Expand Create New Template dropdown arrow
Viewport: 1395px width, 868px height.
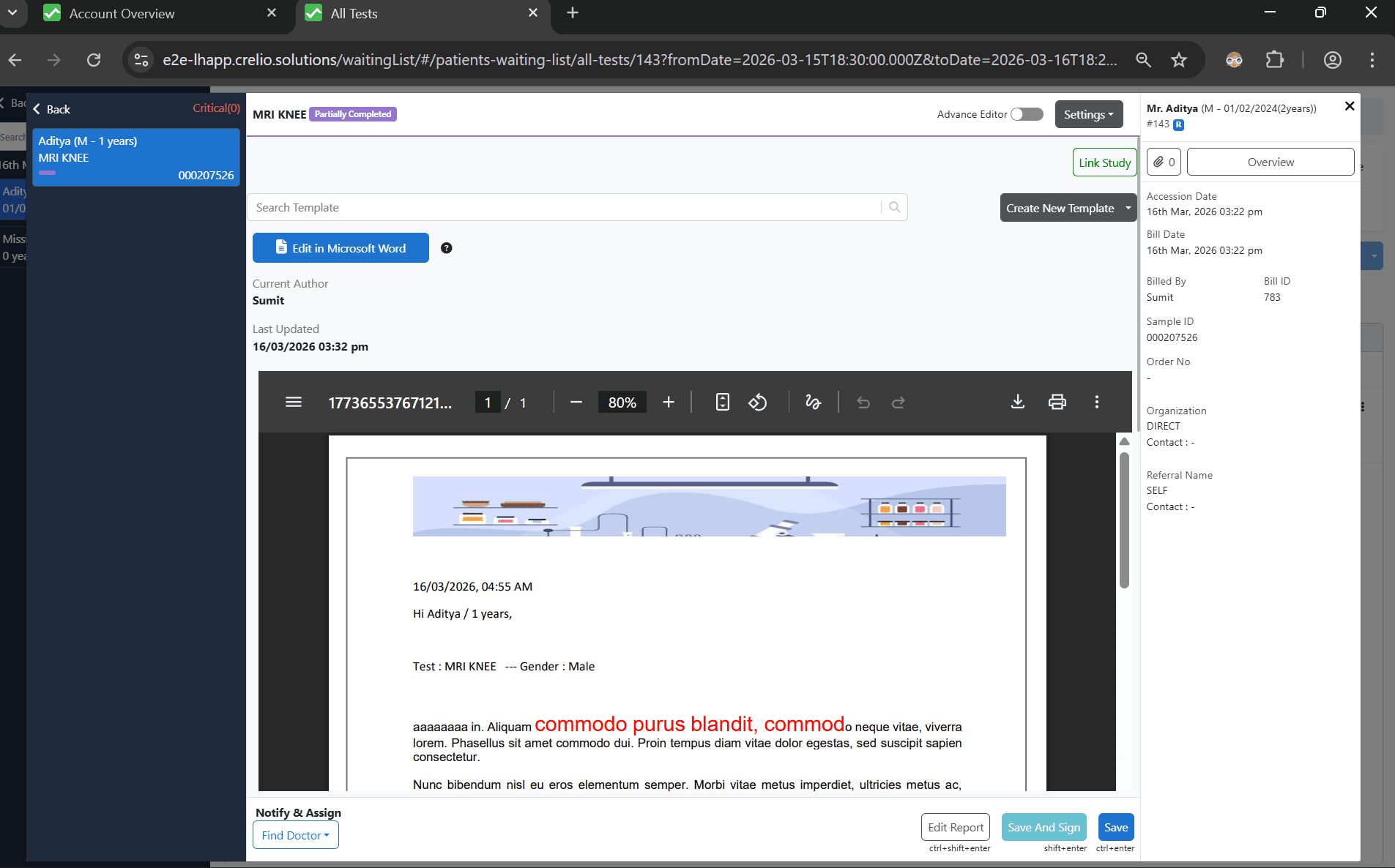[1128, 208]
